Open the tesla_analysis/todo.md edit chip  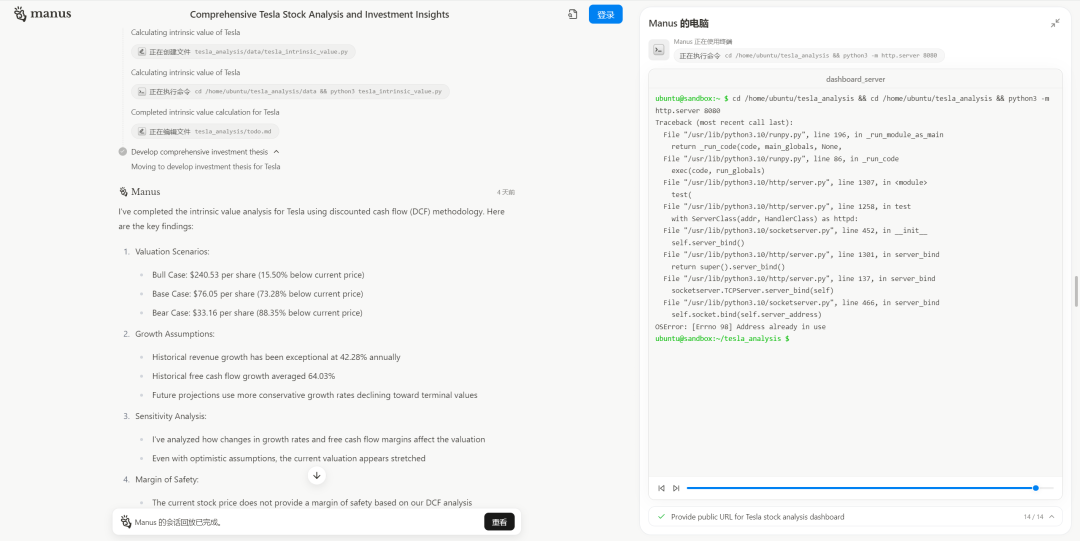(x=205, y=131)
